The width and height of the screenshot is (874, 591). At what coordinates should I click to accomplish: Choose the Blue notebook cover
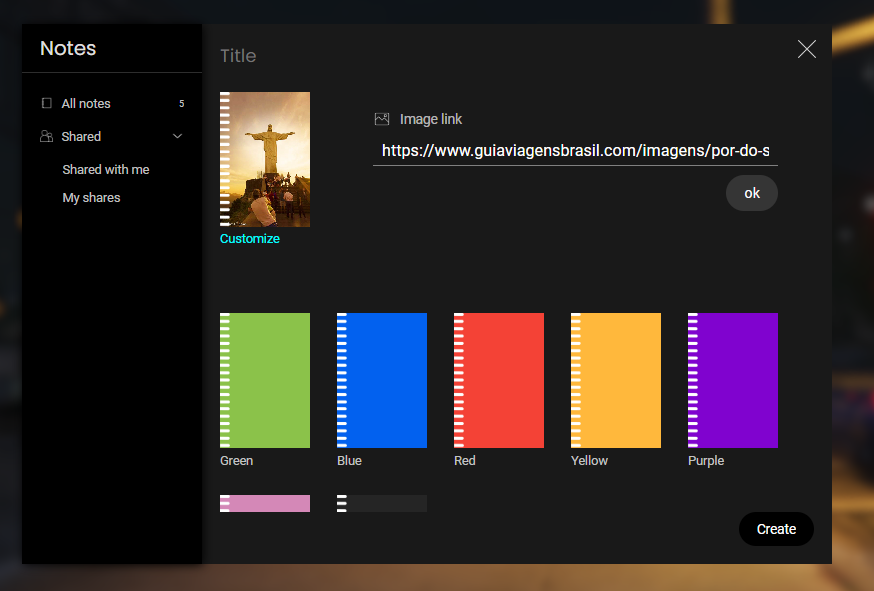[382, 380]
